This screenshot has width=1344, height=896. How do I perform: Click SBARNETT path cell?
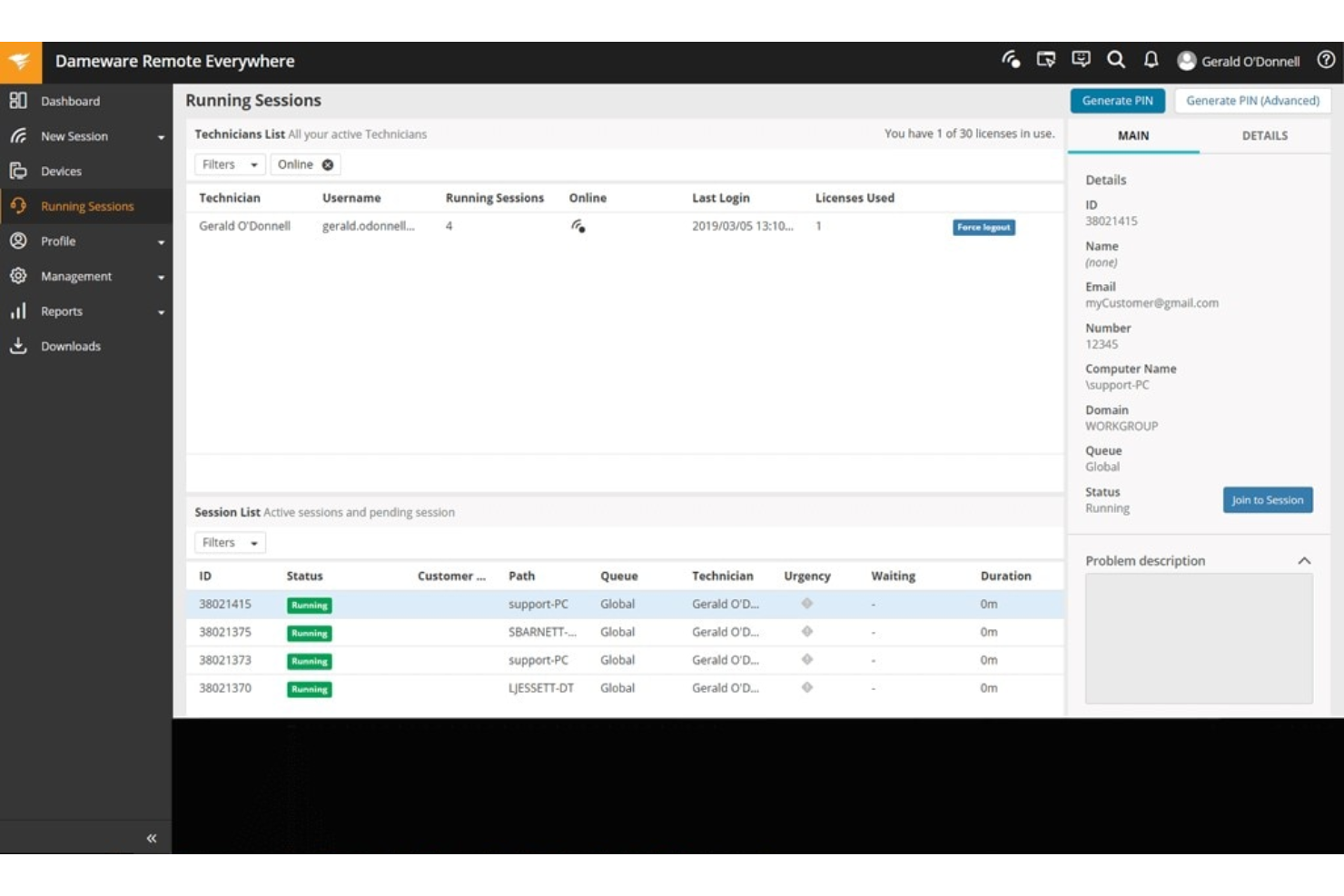coord(542,632)
